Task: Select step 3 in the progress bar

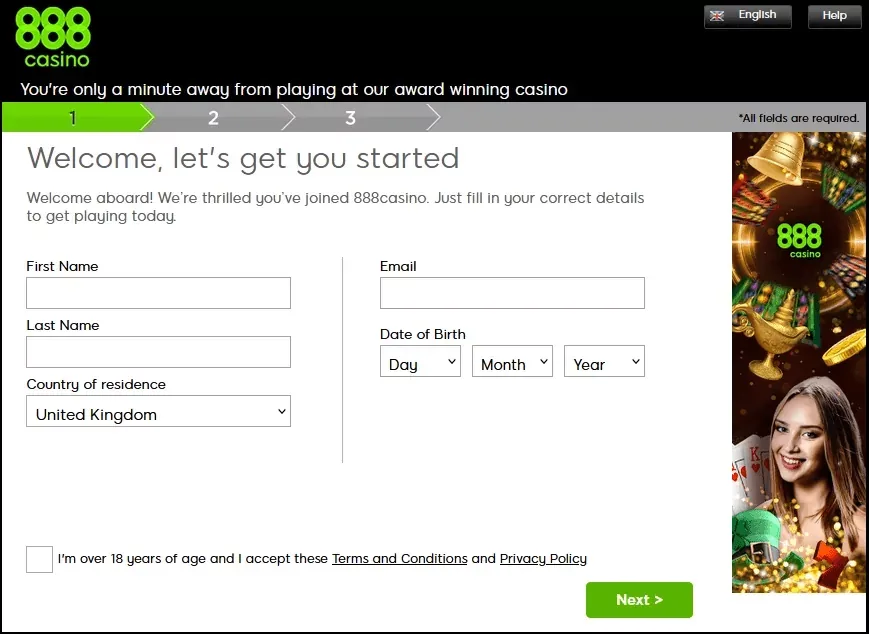Action: 350,117
